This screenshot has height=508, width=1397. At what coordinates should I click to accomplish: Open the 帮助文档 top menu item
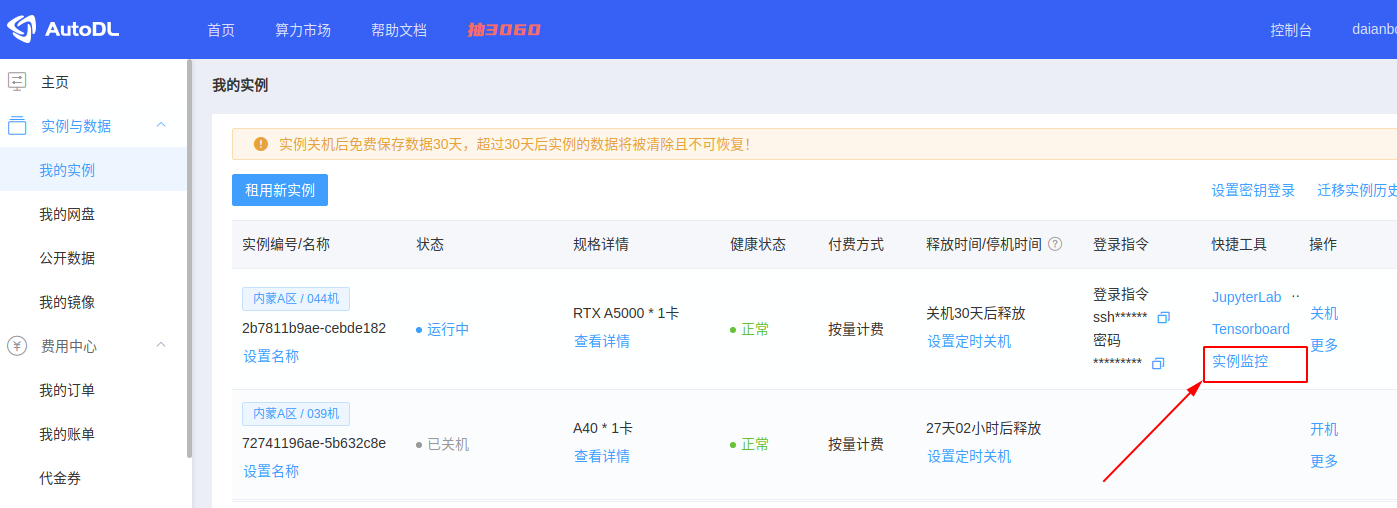[399, 30]
